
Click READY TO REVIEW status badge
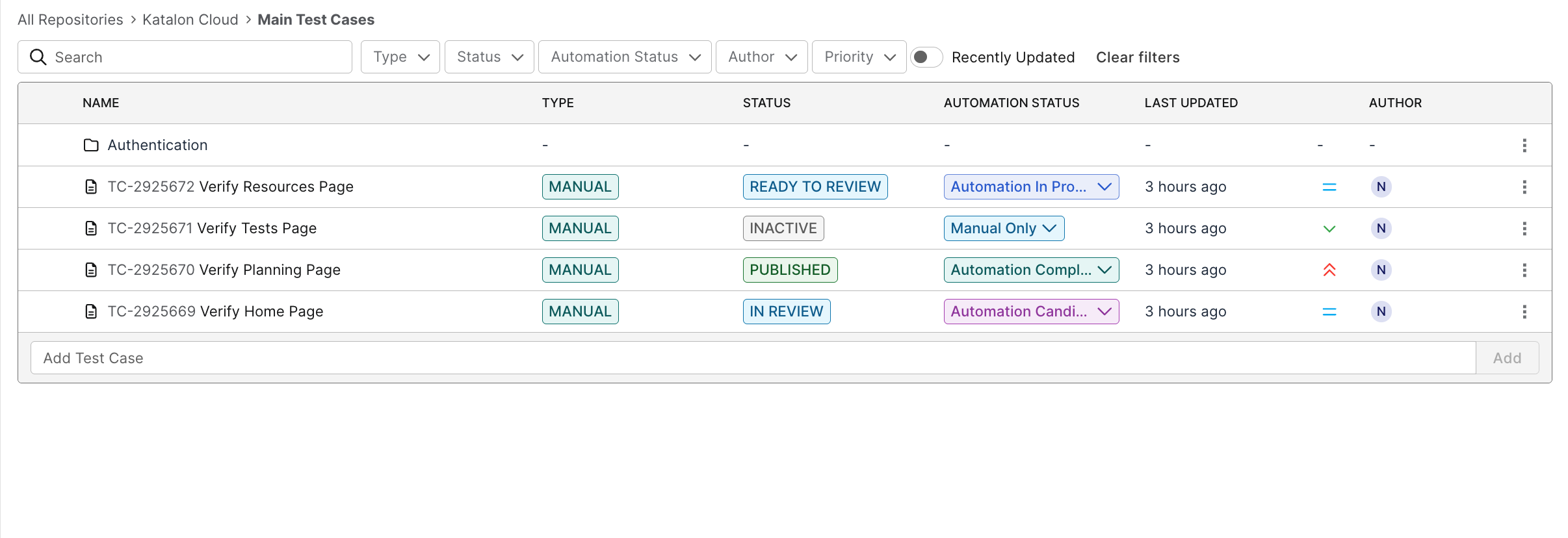[815, 187]
